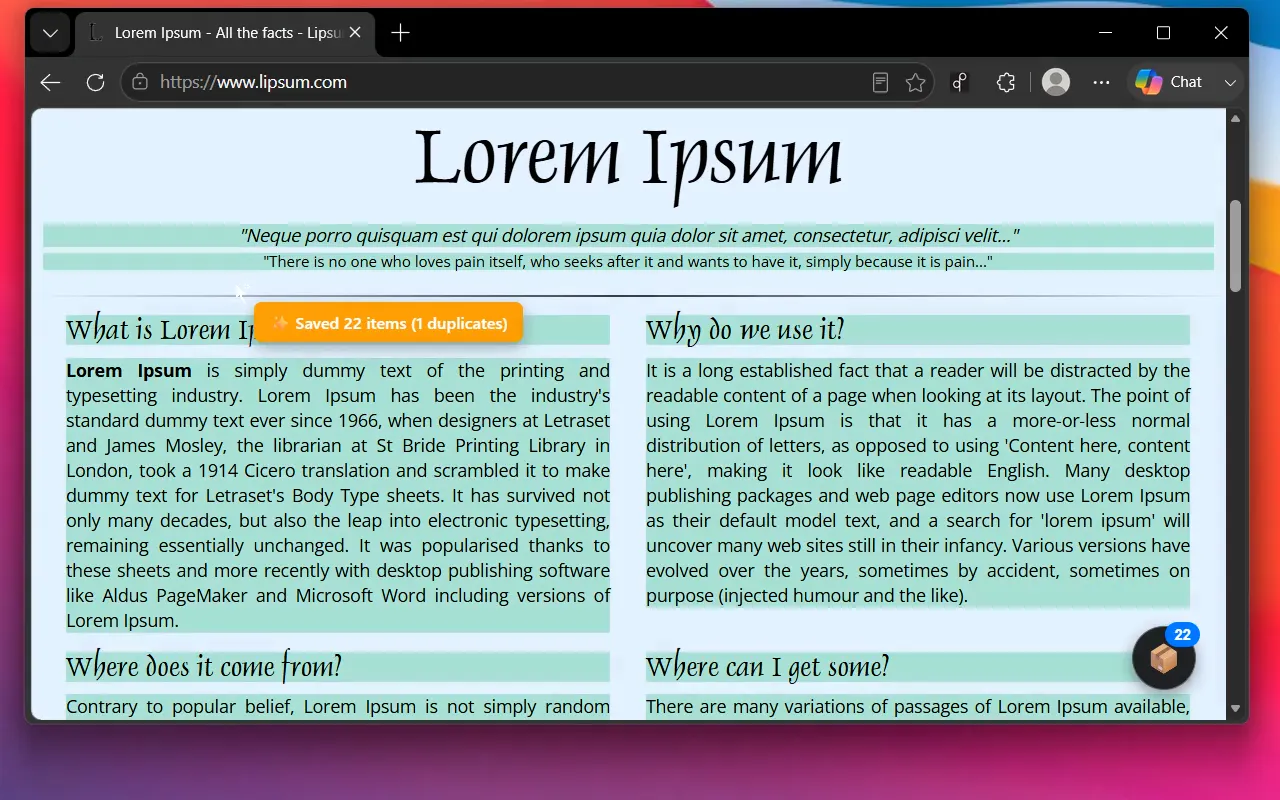
Task: Click the paragraph beginning "It is a long established fact"
Action: pyautogui.click(x=918, y=483)
